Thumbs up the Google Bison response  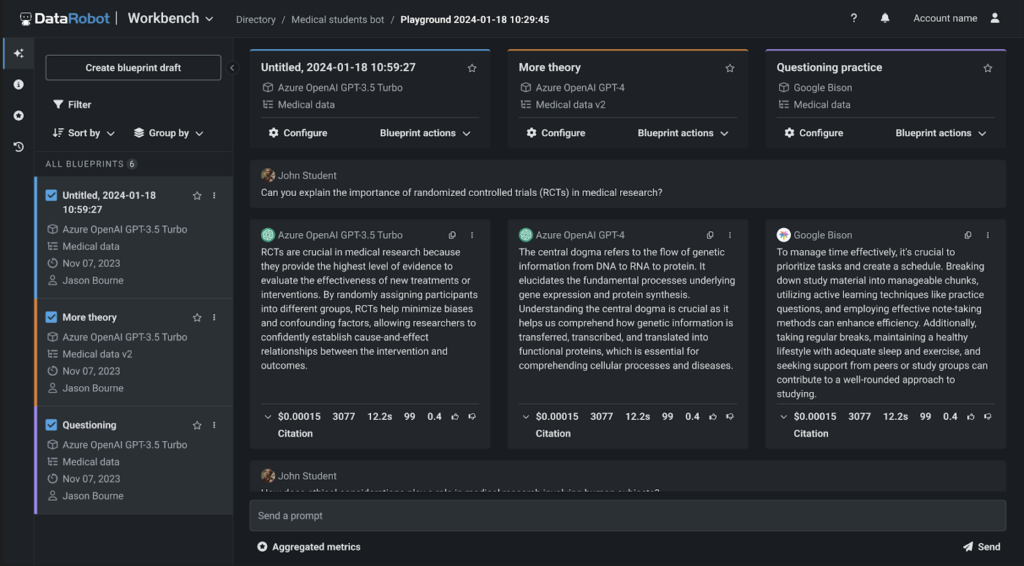(971, 417)
